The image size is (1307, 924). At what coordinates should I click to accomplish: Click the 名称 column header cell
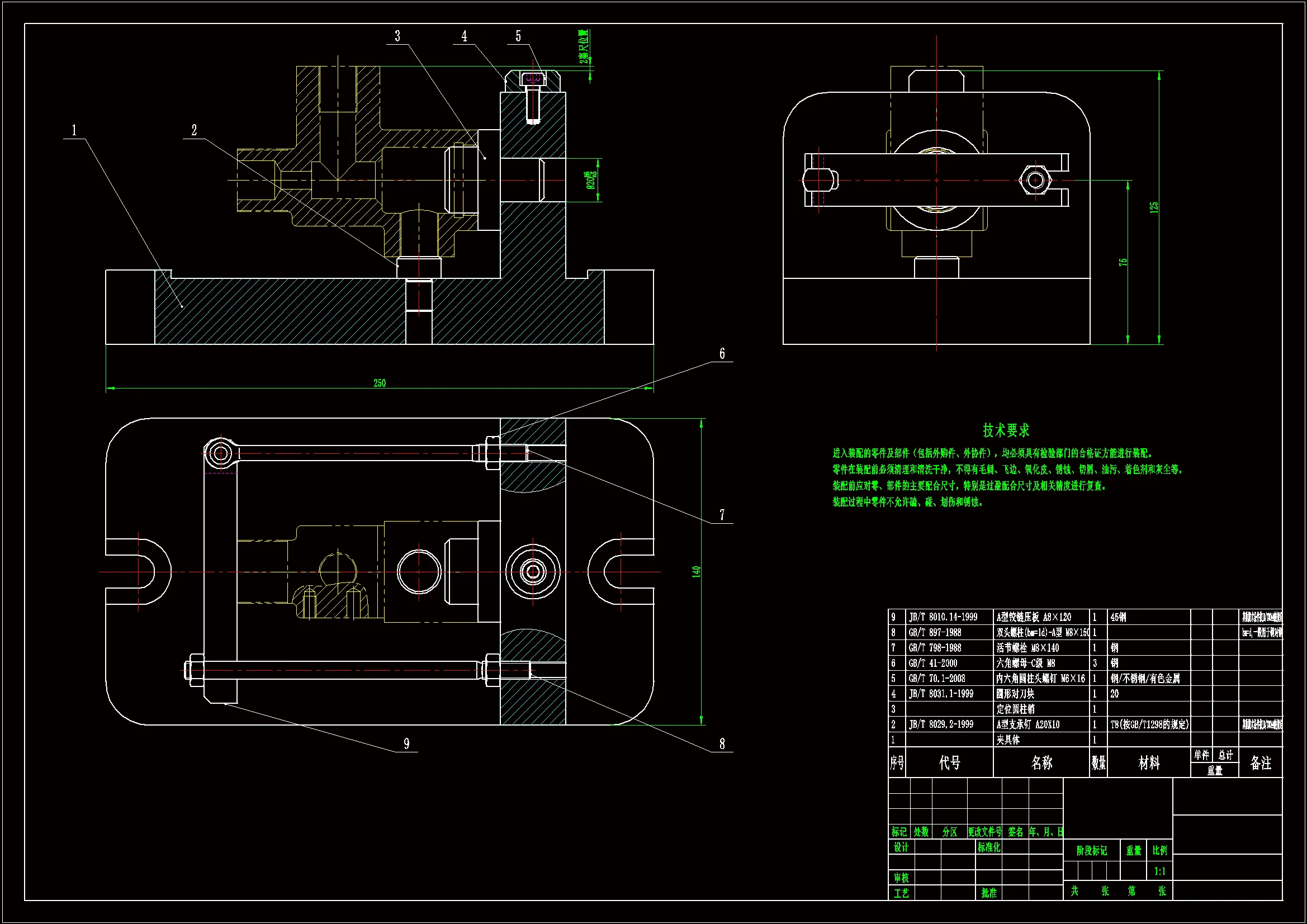point(1041,763)
